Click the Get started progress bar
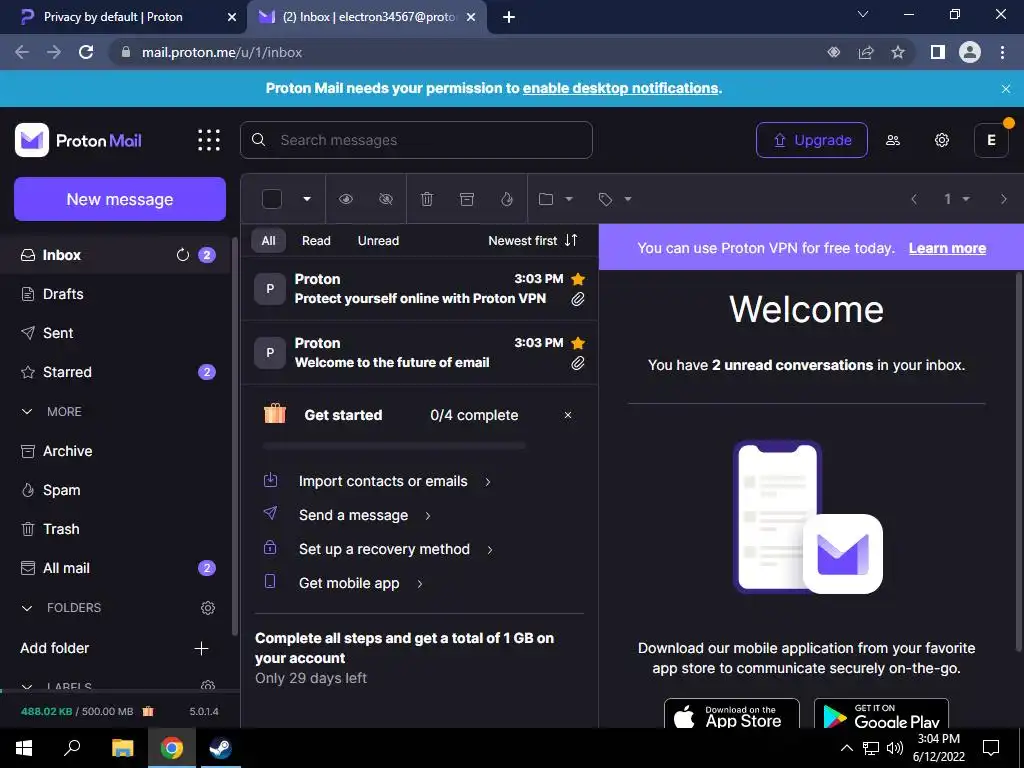This screenshot has width=1024, height=768. coord(394,446)
